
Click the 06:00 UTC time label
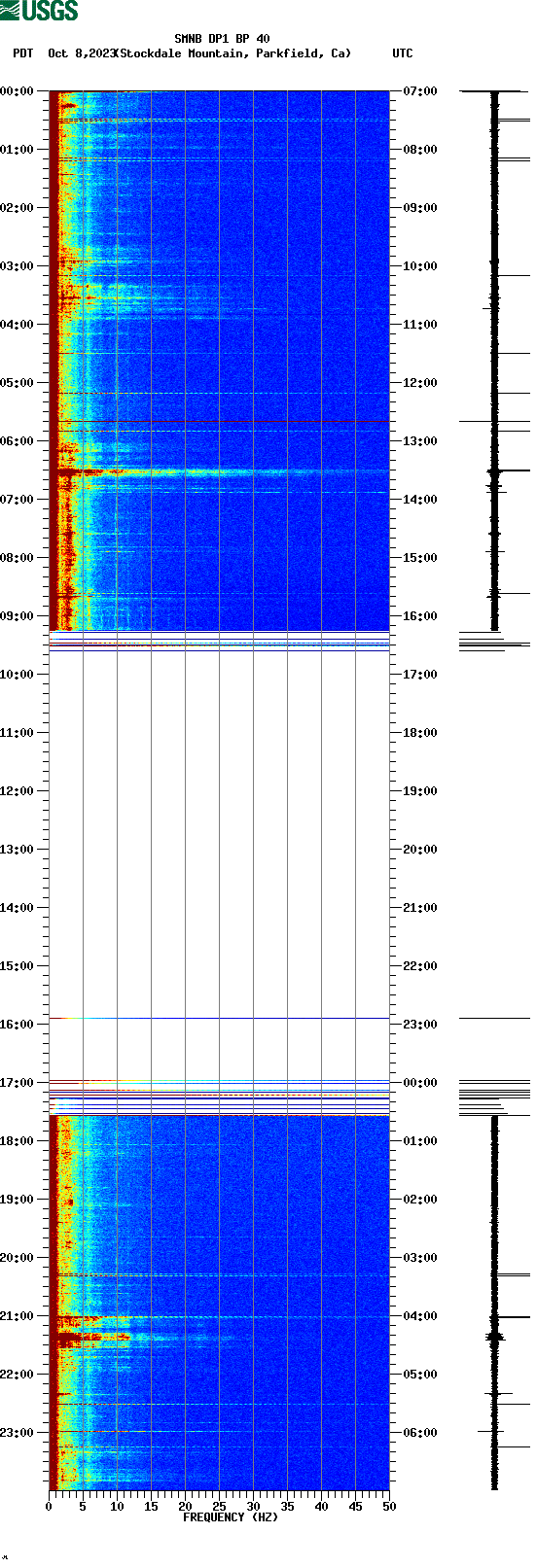(420, 1433)
